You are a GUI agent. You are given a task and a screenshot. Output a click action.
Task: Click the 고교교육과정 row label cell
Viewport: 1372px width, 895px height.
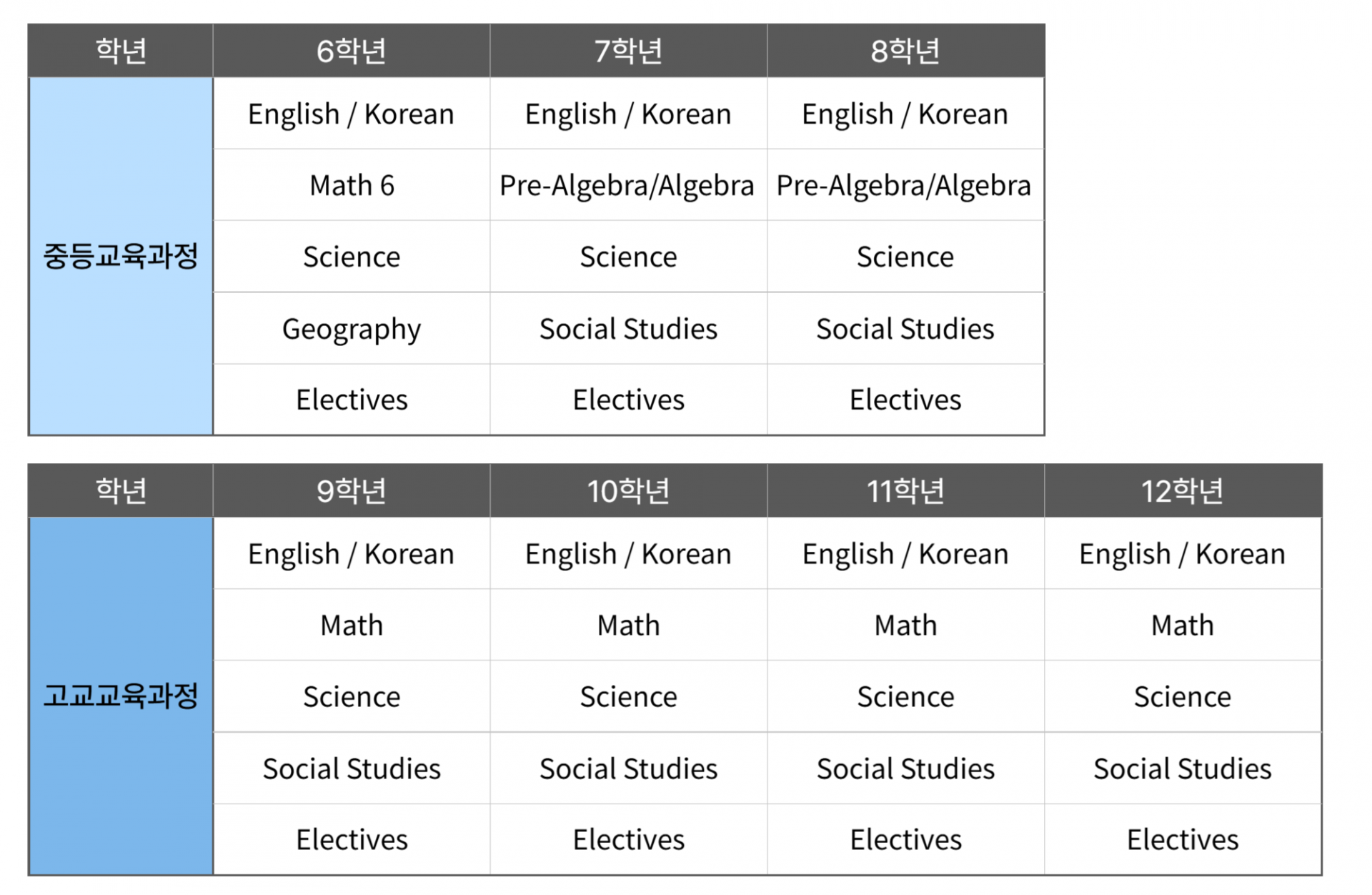tap(121, 696)
